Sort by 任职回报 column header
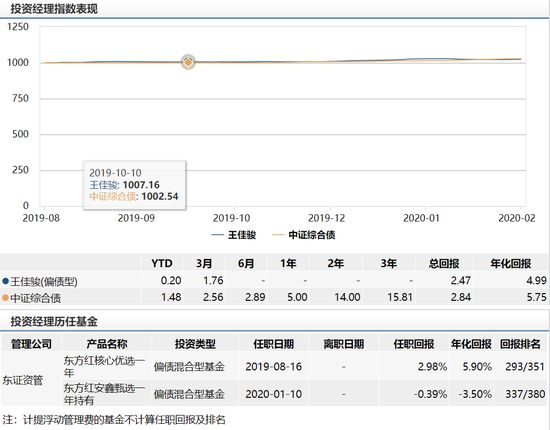Image resolution: width=550 pixels, height=430 pixels. tap(414, 344)
